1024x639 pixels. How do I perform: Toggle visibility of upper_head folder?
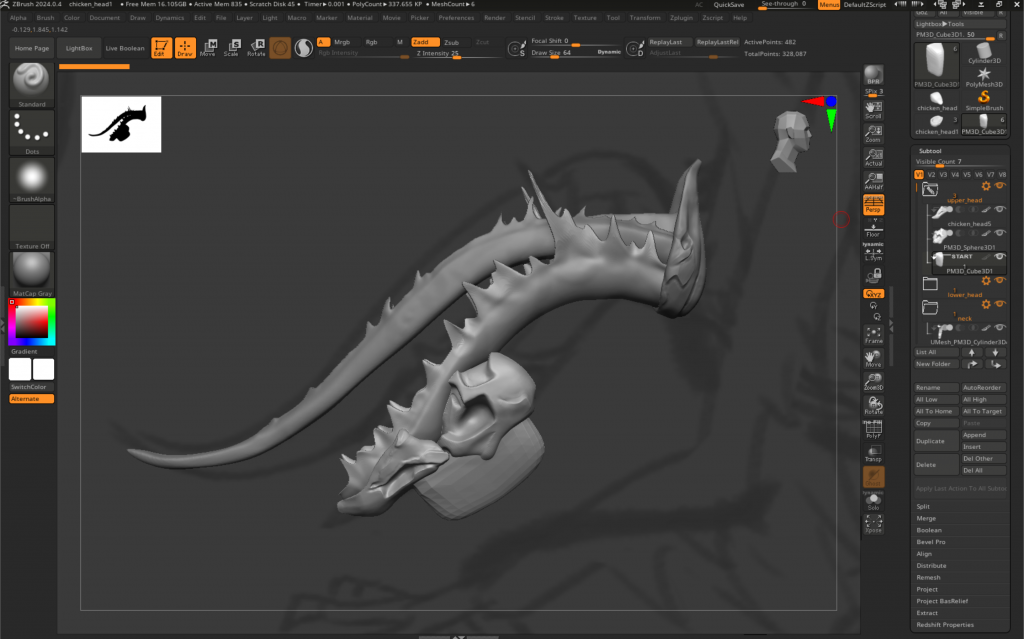click(x=999, y=186)
